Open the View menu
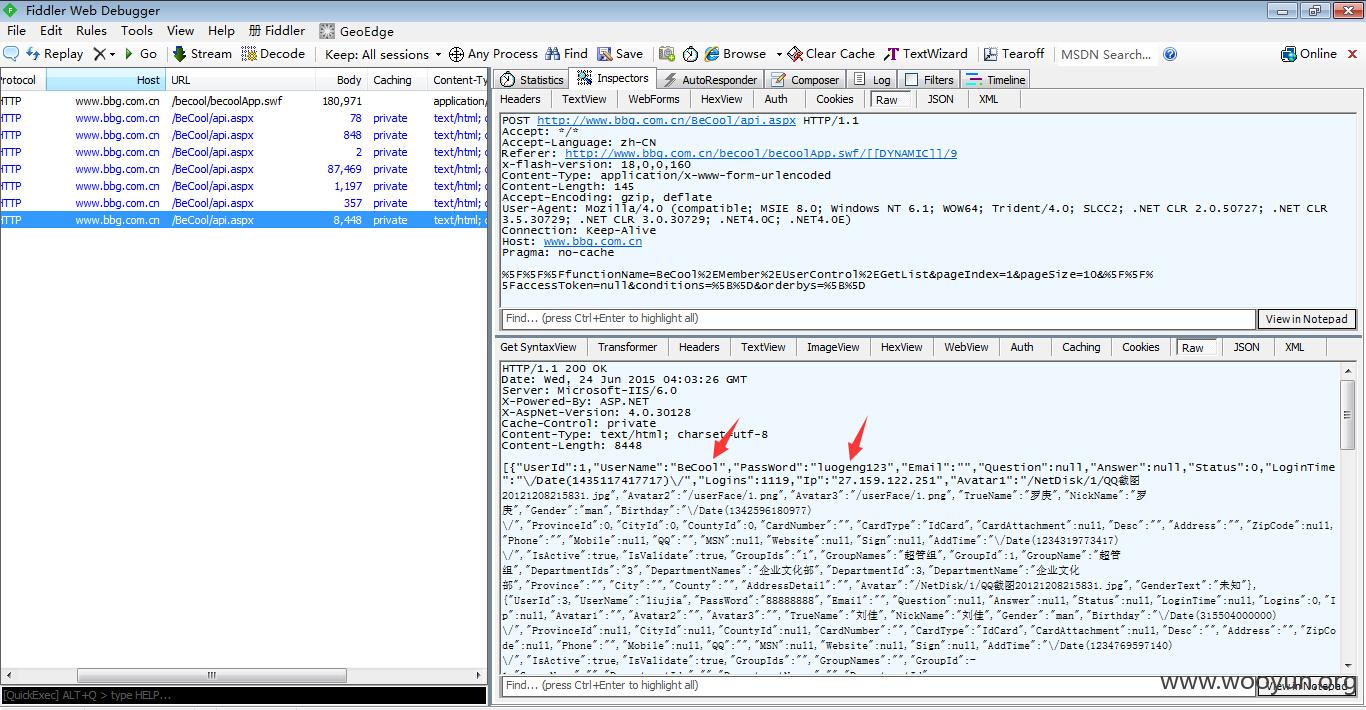The image size is (1366, 710). [x=180, y=31]
